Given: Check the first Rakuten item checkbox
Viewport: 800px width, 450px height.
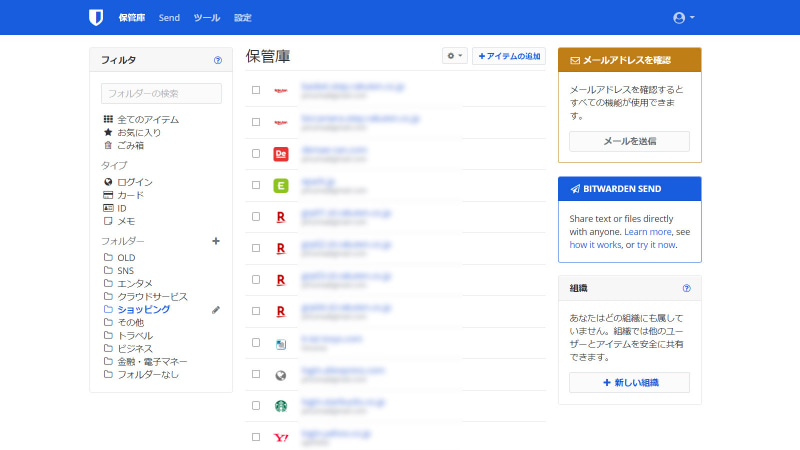Looking at the screenshot, I should 256,90.
